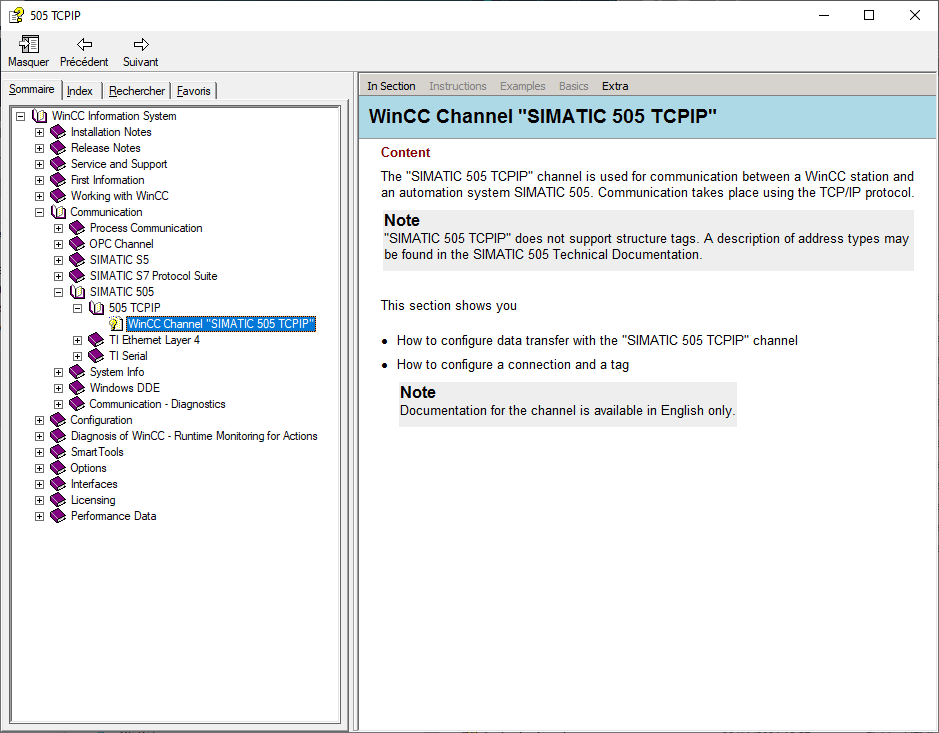939x733 pixels.
Task: Click the Extra section link
Action: click(x=615, y=86)
